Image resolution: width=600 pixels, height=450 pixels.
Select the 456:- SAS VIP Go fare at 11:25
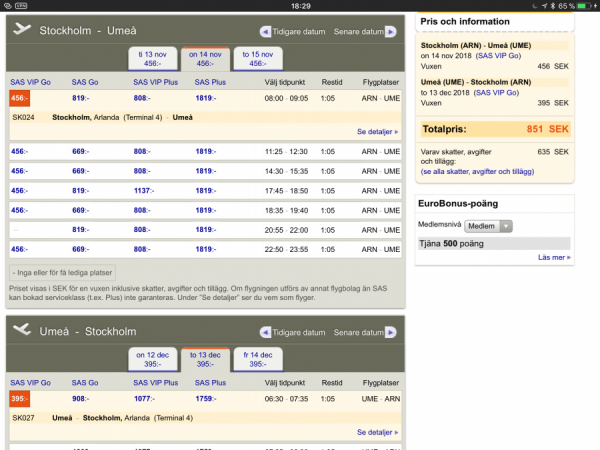(x=20, y=151)
